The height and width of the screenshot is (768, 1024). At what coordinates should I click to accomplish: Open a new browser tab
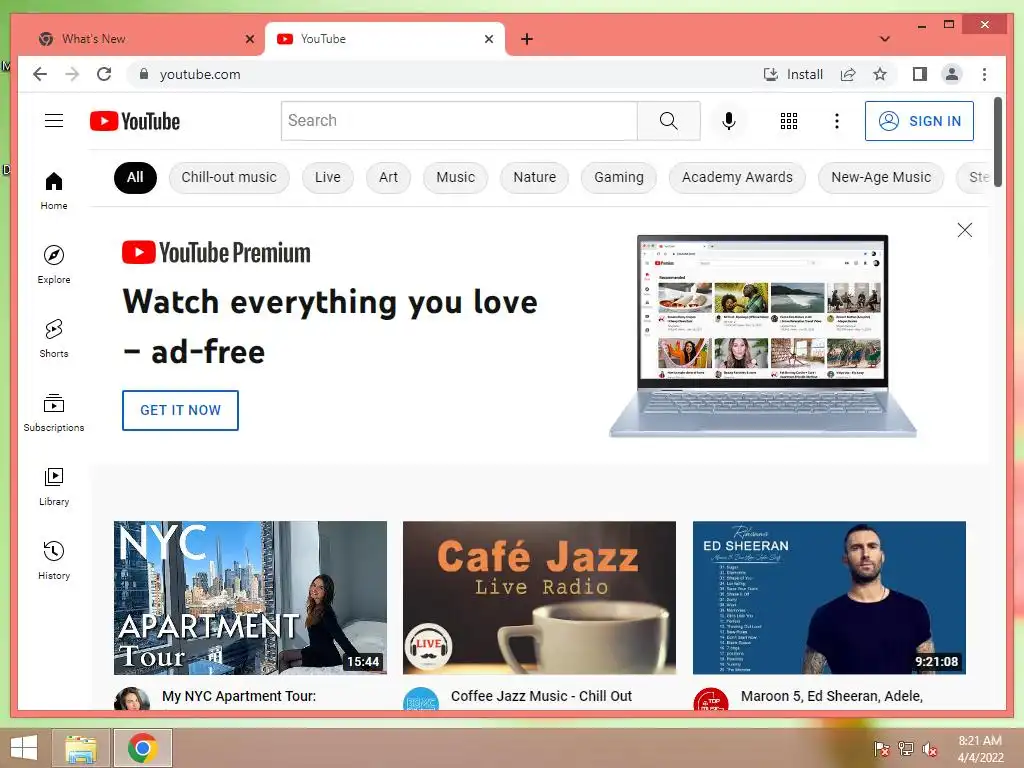pyautogui.click(x=527, y=39)
